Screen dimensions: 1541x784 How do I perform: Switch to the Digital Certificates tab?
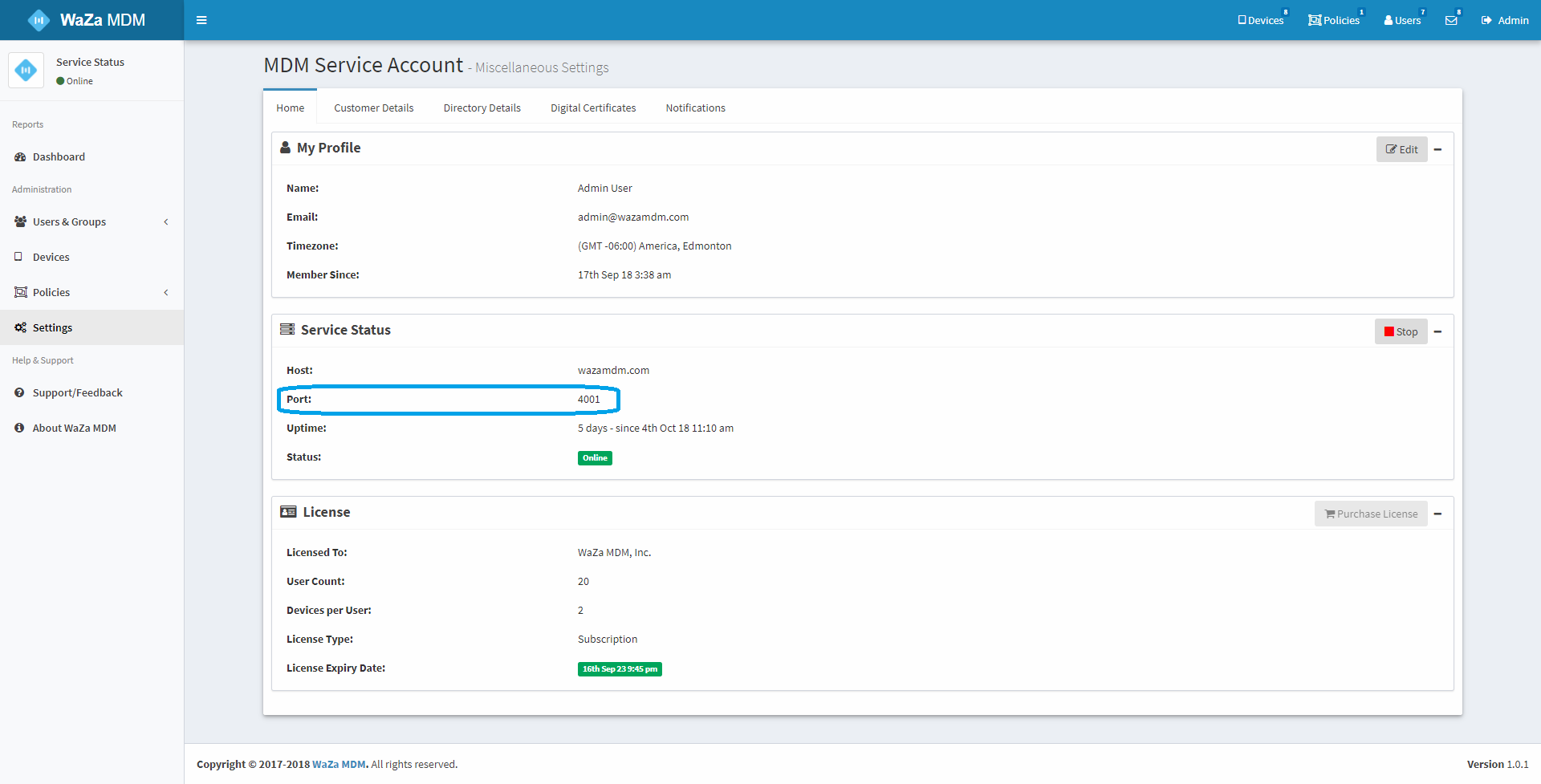(x=593, y=108)
